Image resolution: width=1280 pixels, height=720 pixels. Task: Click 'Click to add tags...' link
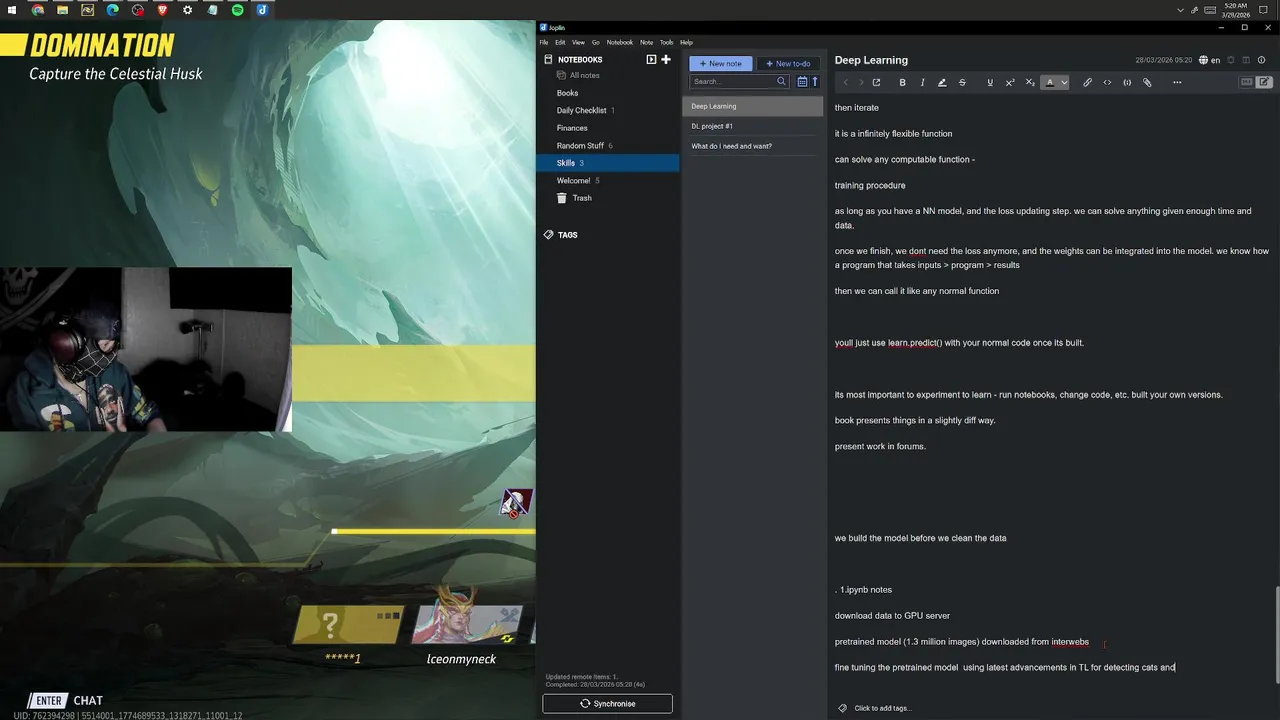click(x=882, y=708)
